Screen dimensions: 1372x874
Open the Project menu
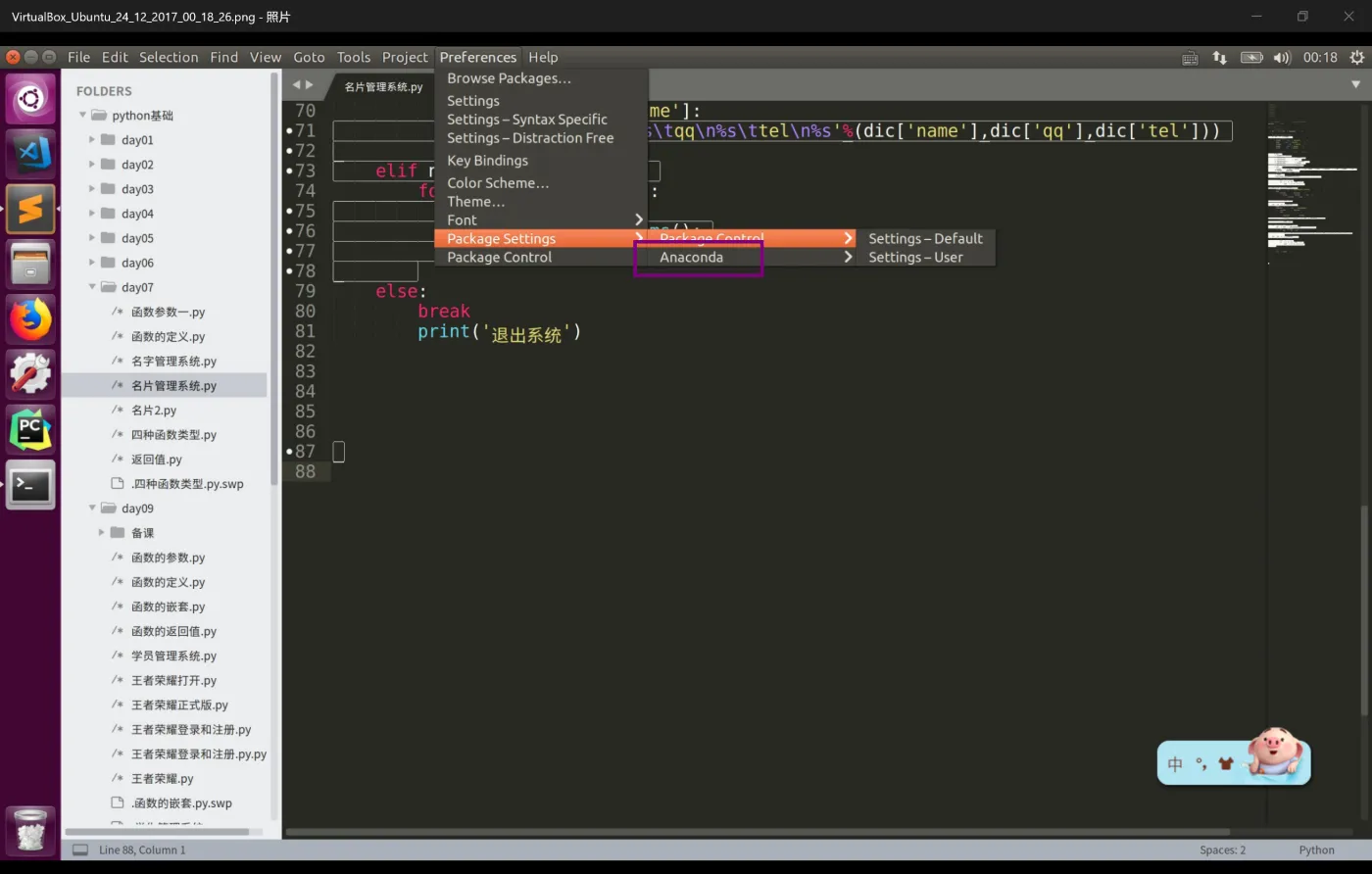click(x=405, y=57)
